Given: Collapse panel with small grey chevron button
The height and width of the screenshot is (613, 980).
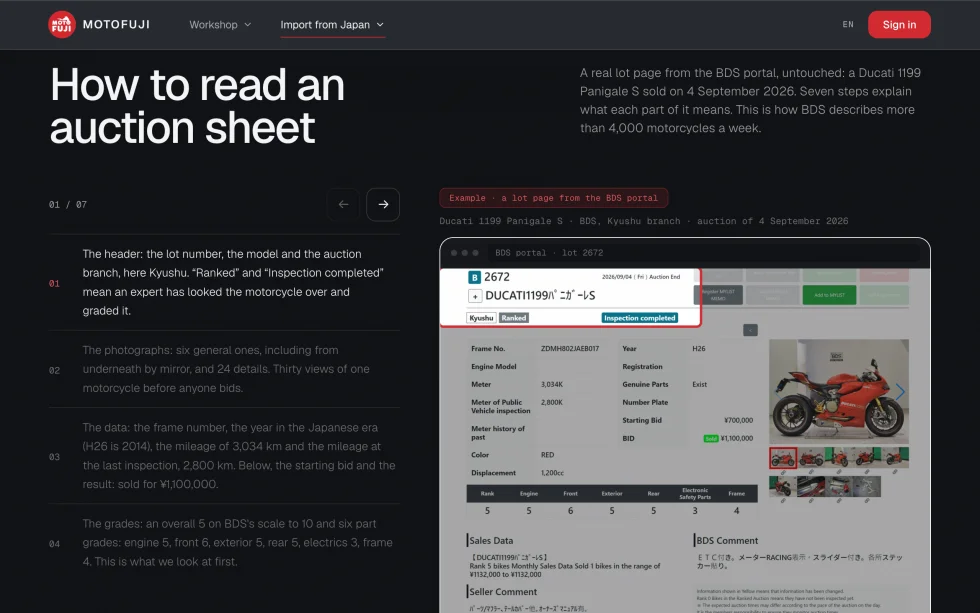Looking at the screenshot, I should 750,330.
